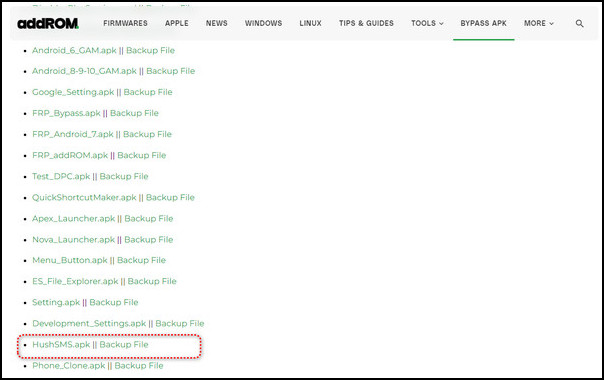The image size is (604, 380).
Task: Download HushSMS.apk link
Action: (x=61, y=345)
